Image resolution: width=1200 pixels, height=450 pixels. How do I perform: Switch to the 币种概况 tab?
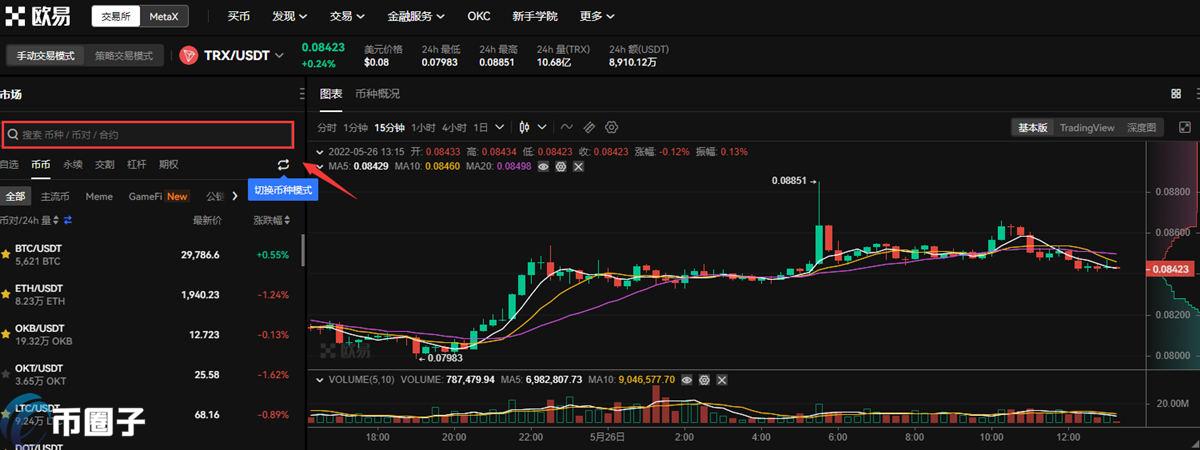coord(377,93)
